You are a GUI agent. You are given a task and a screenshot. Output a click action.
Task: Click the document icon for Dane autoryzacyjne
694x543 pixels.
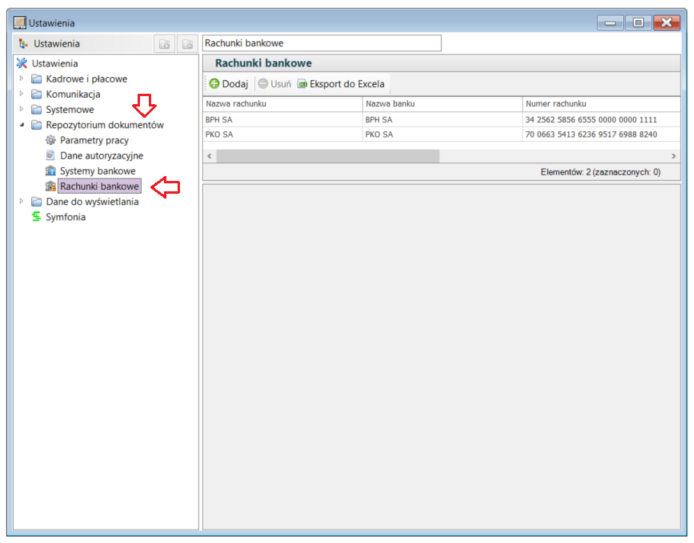[x=51, y=156]
